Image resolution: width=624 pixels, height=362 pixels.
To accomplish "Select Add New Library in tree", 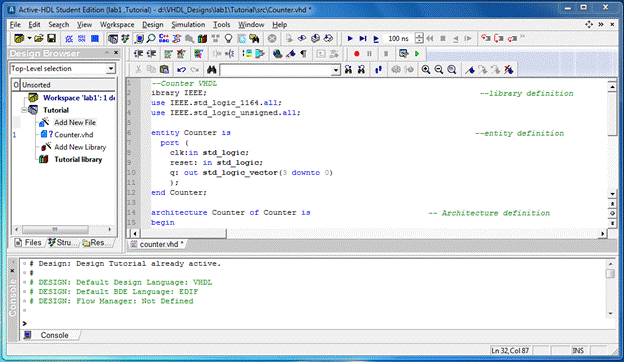I will (x=80, y=147).
